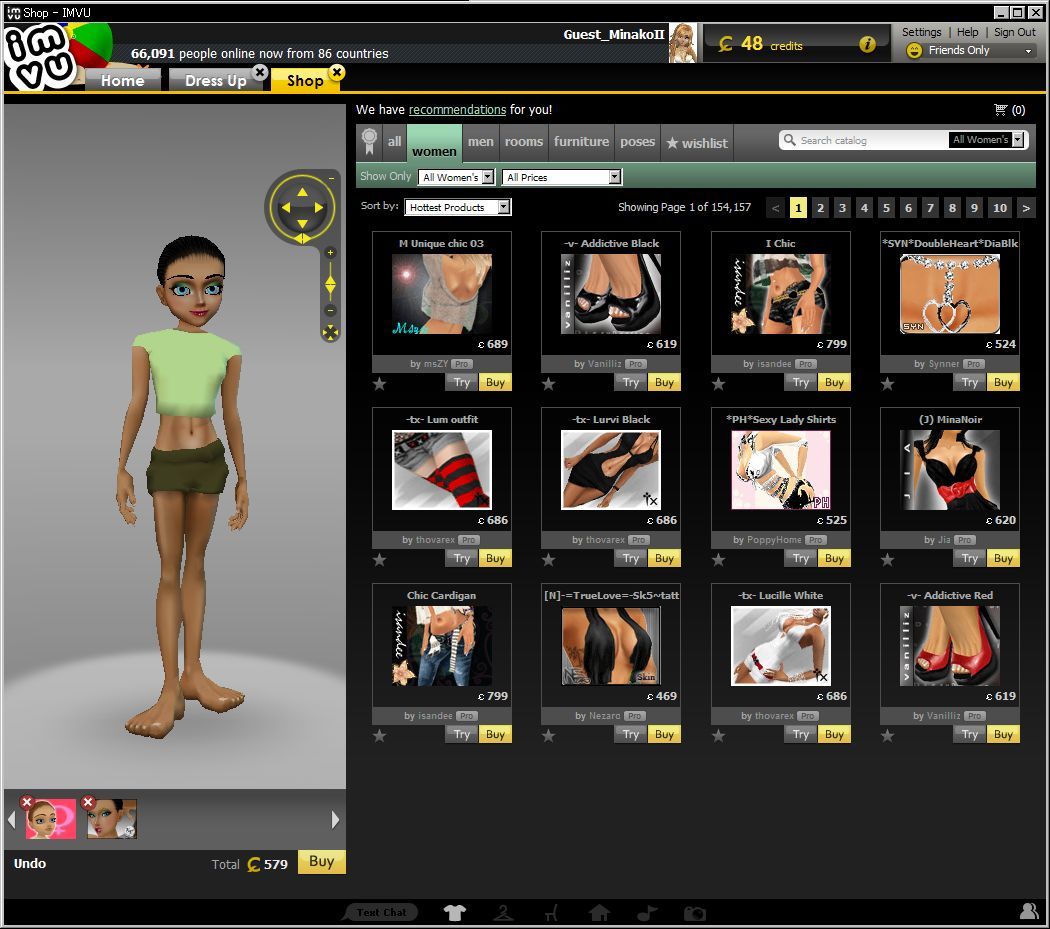Open the chair furniture icon in bottom bar
Image resolution: width=1050 pixels, height=929 pixels.
click(x=551, y=912)
